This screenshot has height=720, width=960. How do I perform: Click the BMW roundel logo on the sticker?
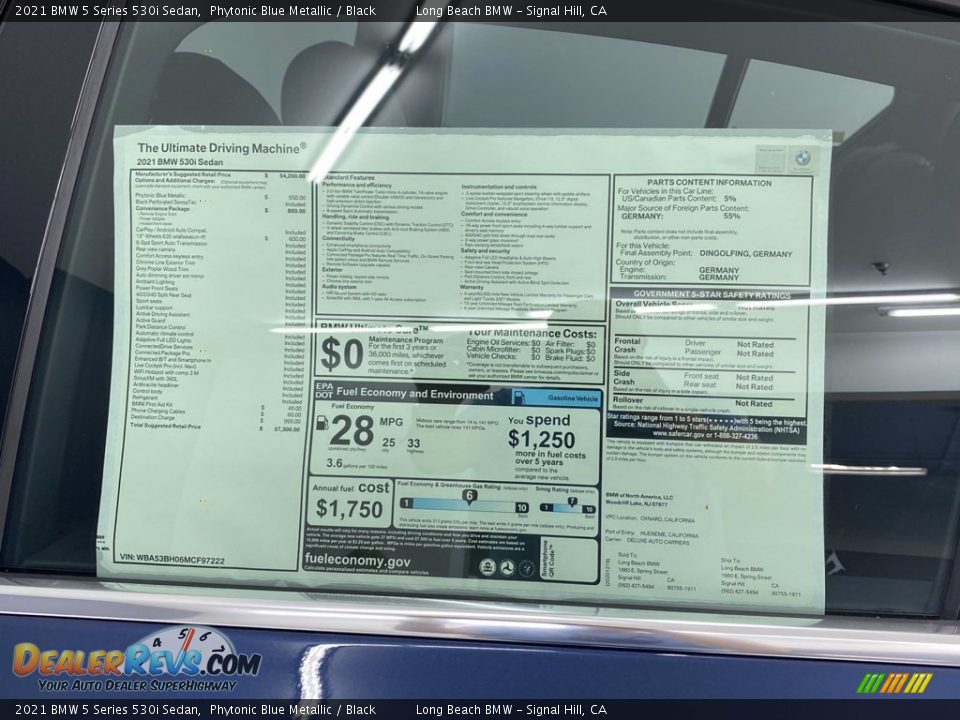803,158
